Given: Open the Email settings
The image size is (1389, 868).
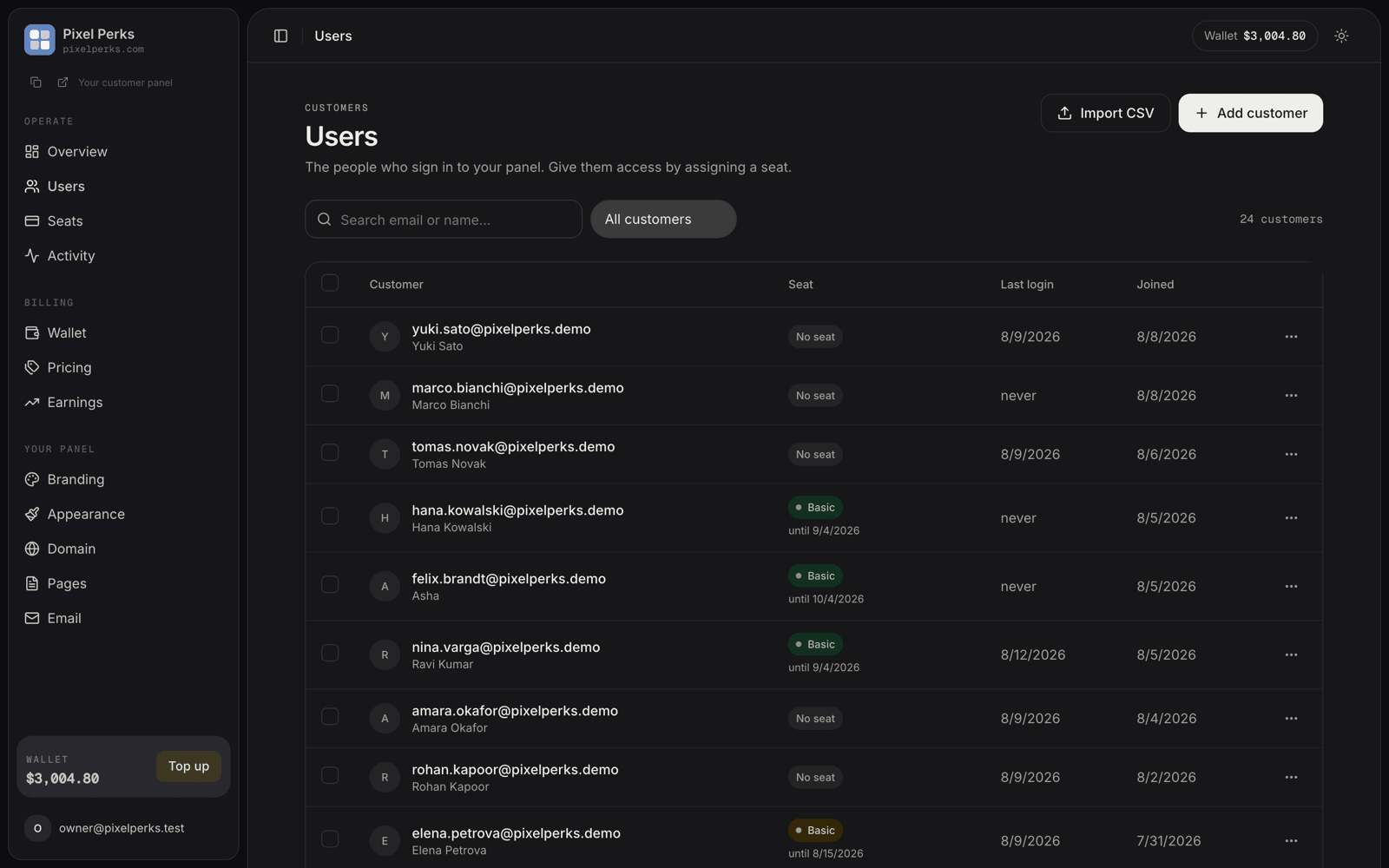Looking at the screenshot, I should tap(123, 619).
